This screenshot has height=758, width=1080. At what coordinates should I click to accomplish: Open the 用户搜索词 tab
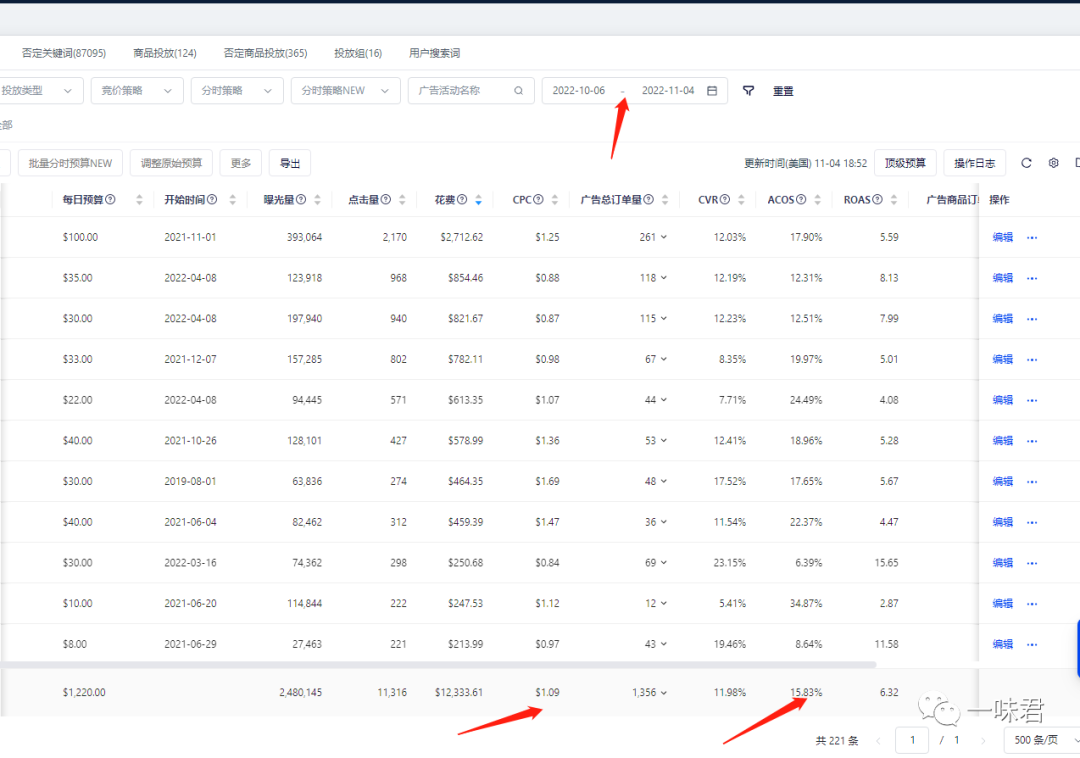[x=434, y=53]
